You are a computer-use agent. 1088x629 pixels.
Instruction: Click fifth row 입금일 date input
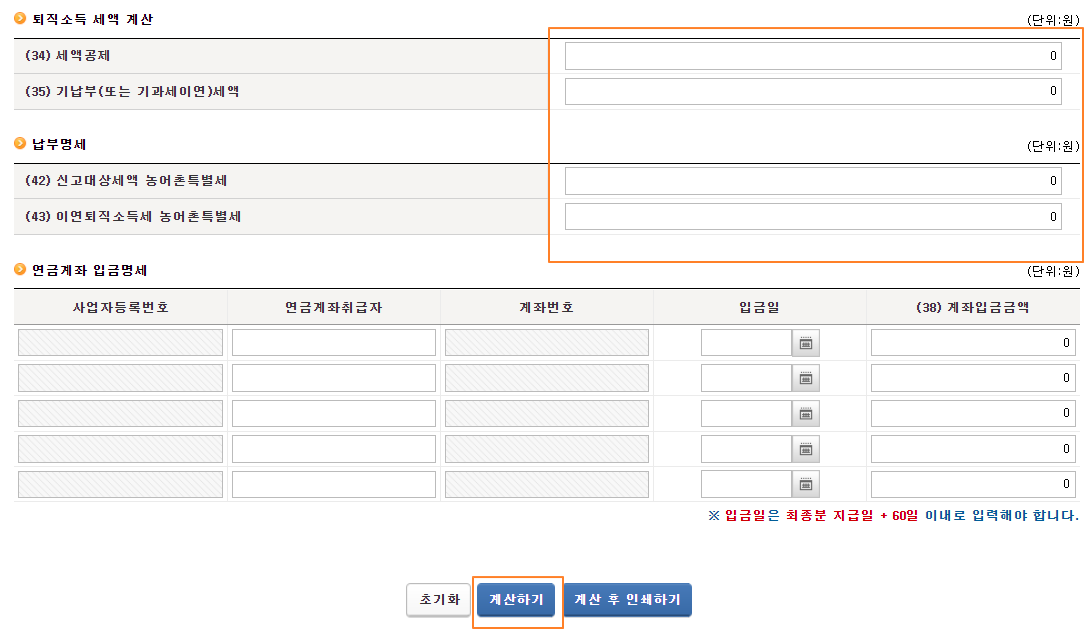pos(747,484)
